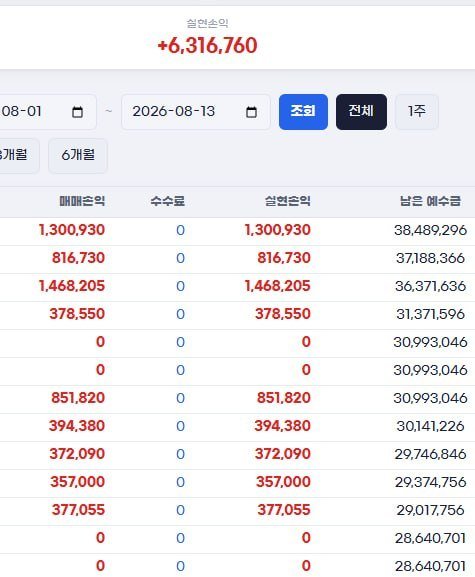The width and height of the screenshot is (475, 577).
Task: Click the 377,055 realized profit cell
Action: tap(284, 510)
